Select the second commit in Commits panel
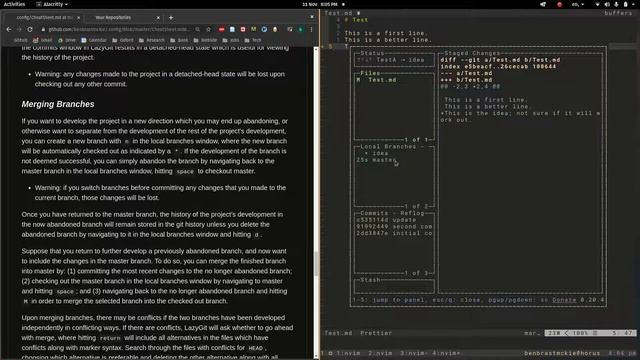The width and height of the screenshot is (640, 360). tap(394, 226)
